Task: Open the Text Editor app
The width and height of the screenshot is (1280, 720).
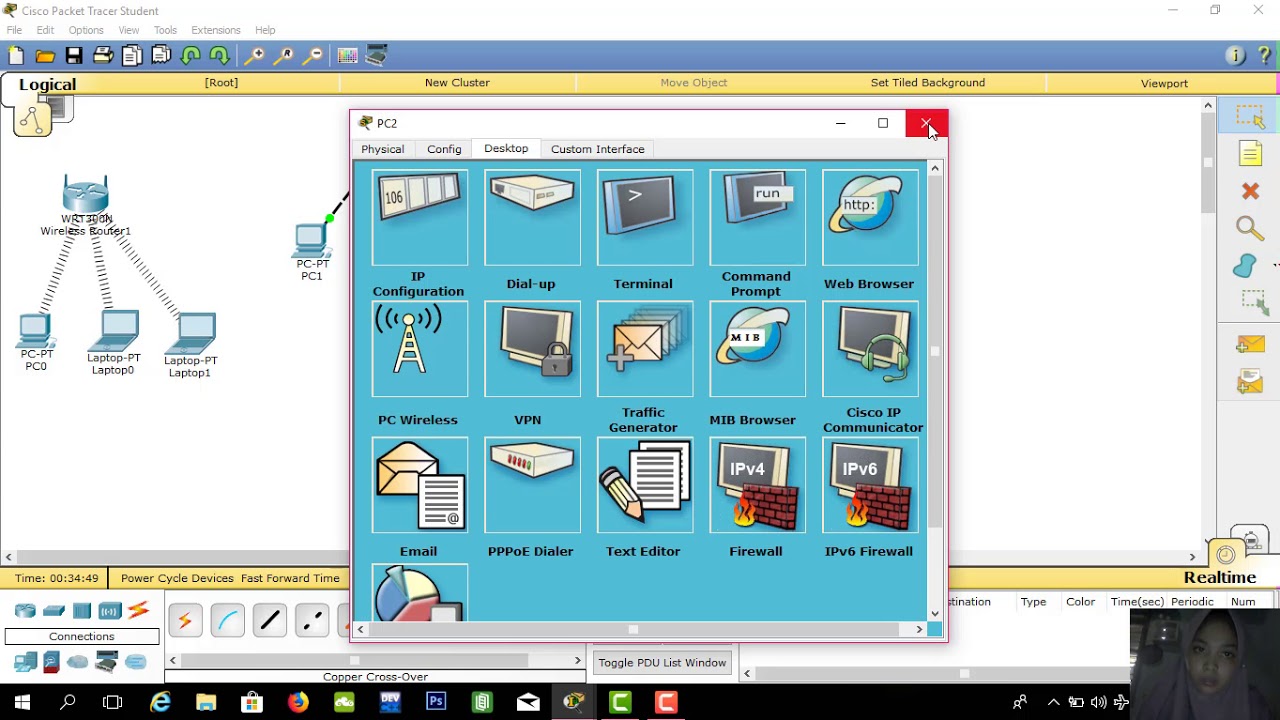Action: tap(645, 485)
